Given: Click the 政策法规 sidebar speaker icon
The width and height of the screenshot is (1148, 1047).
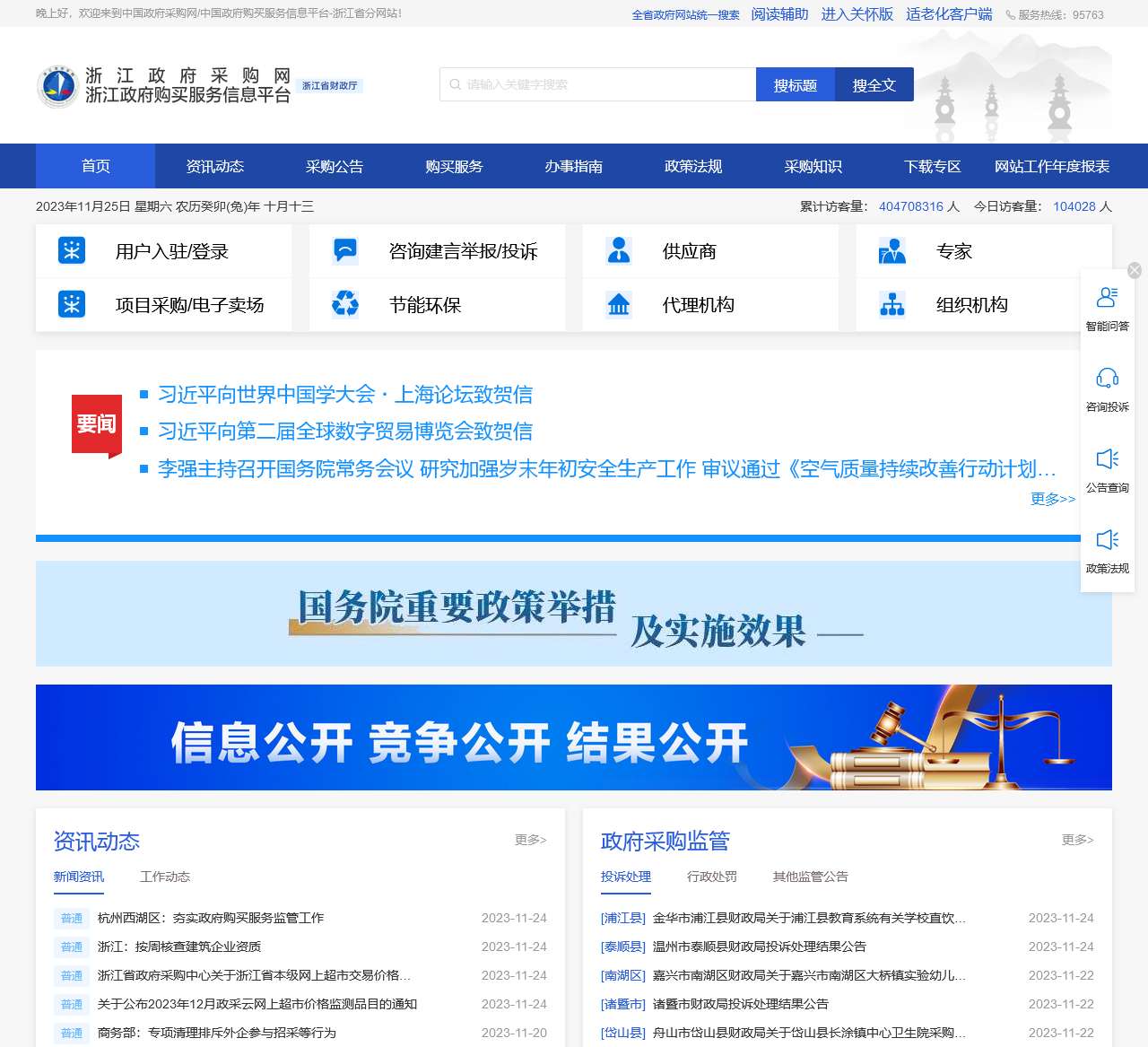Looking at the screenshot, I should point(1108,541).
